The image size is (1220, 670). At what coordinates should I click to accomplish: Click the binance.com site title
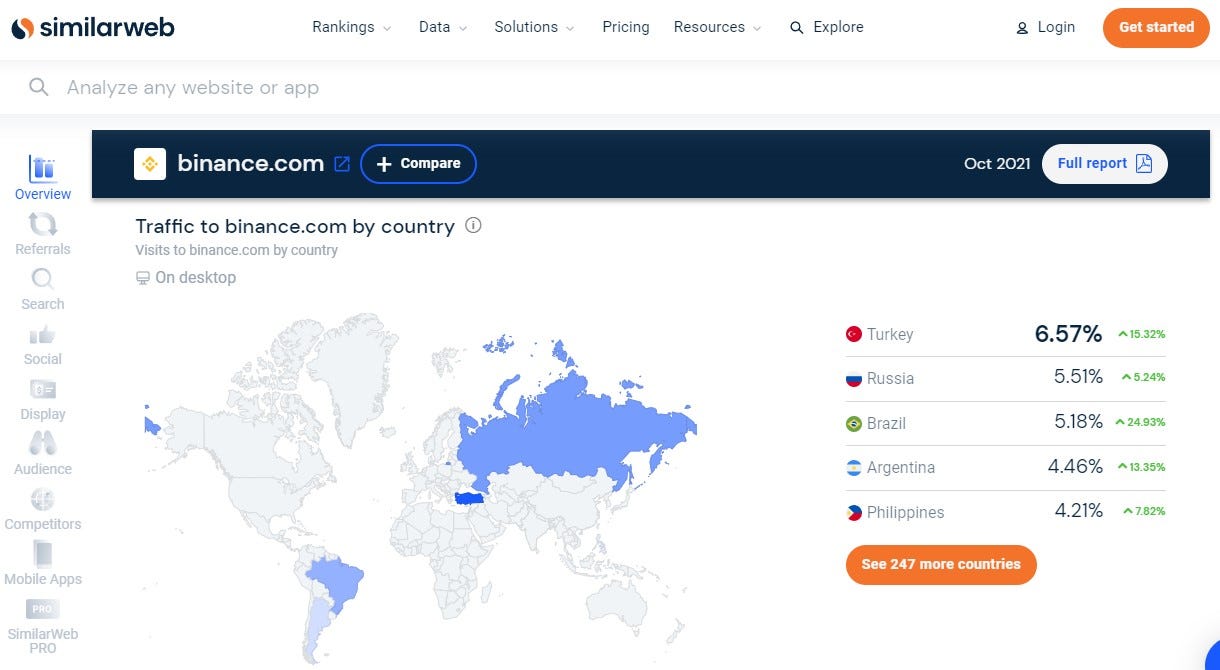(250, 164)
